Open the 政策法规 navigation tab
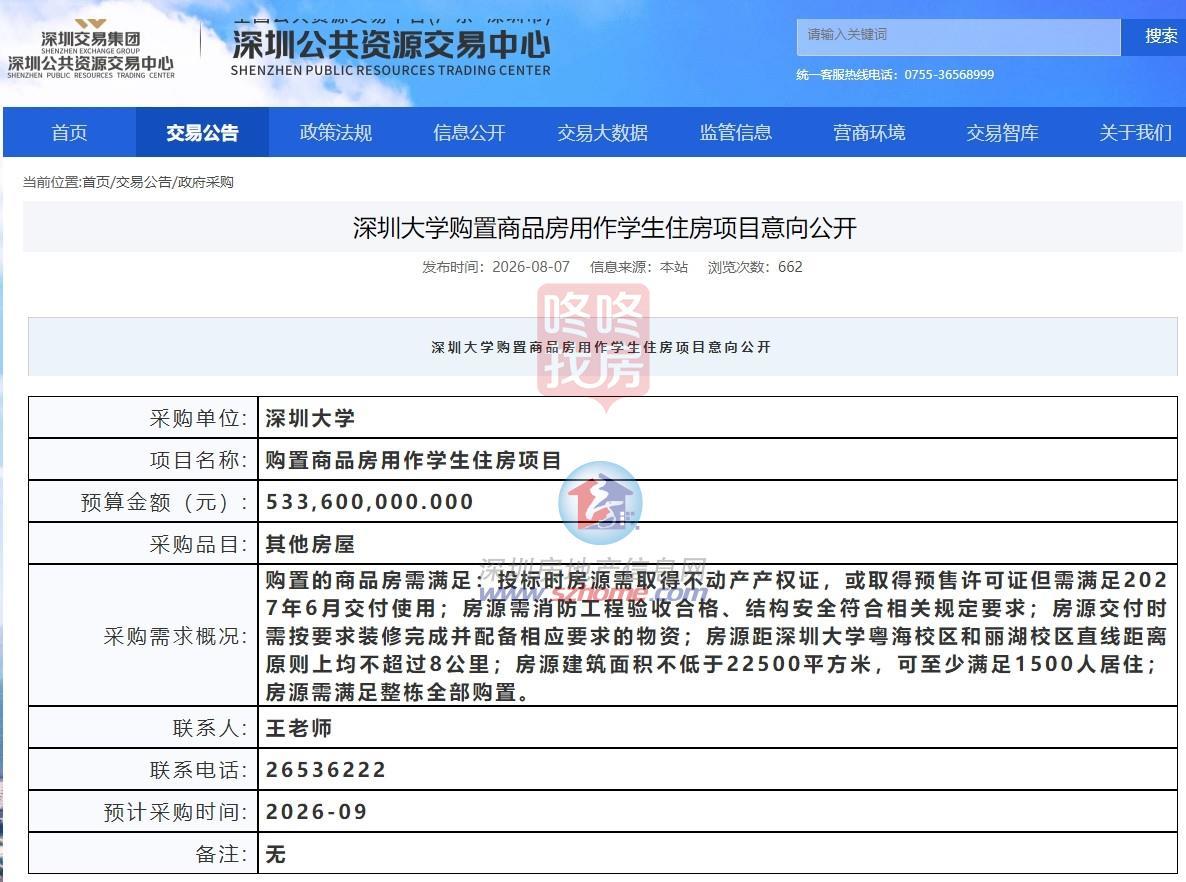1186x882 pixels. click(x=335, y=132)
